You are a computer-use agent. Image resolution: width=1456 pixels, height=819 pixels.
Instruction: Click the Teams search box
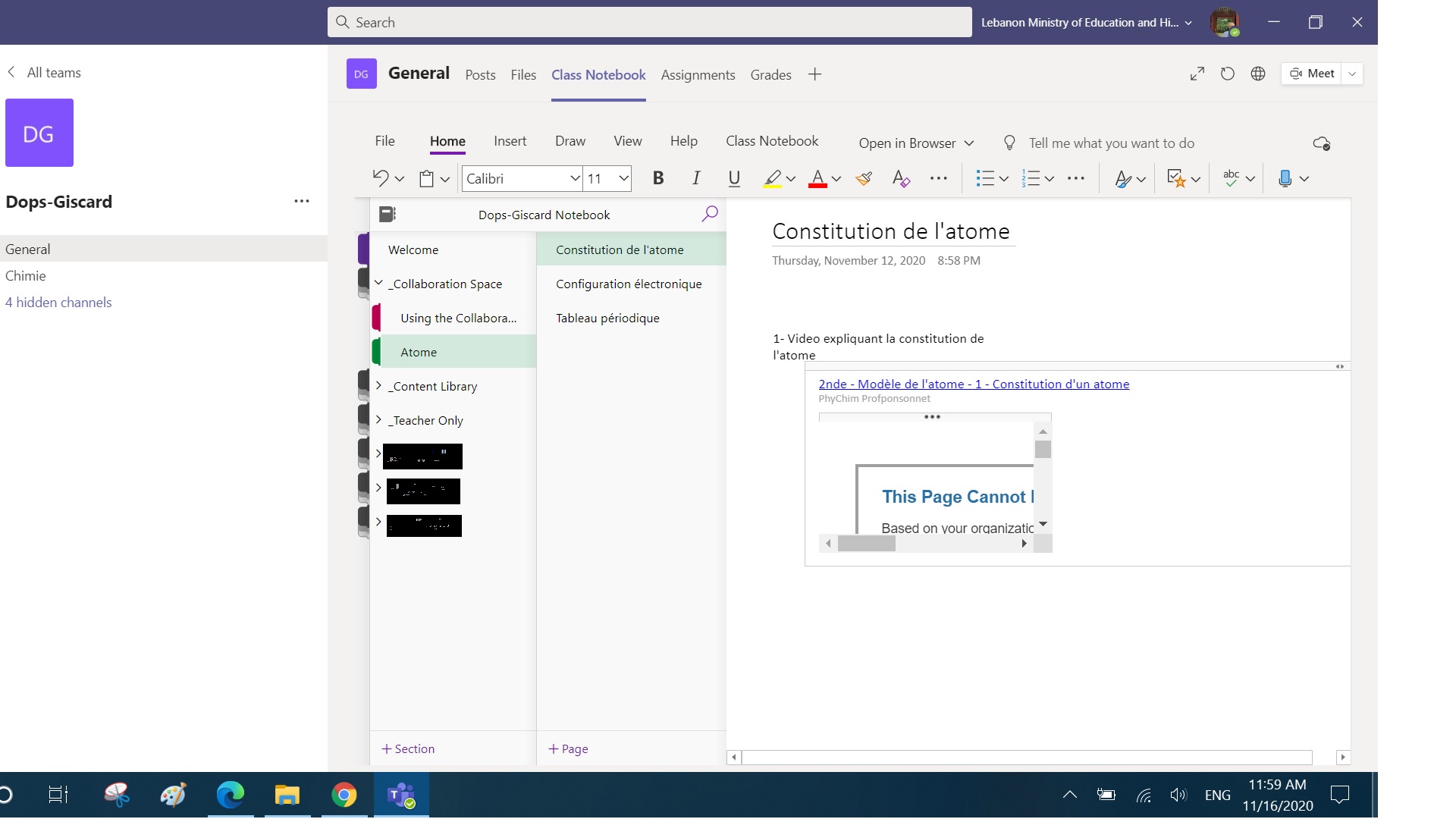pos(649,22)
